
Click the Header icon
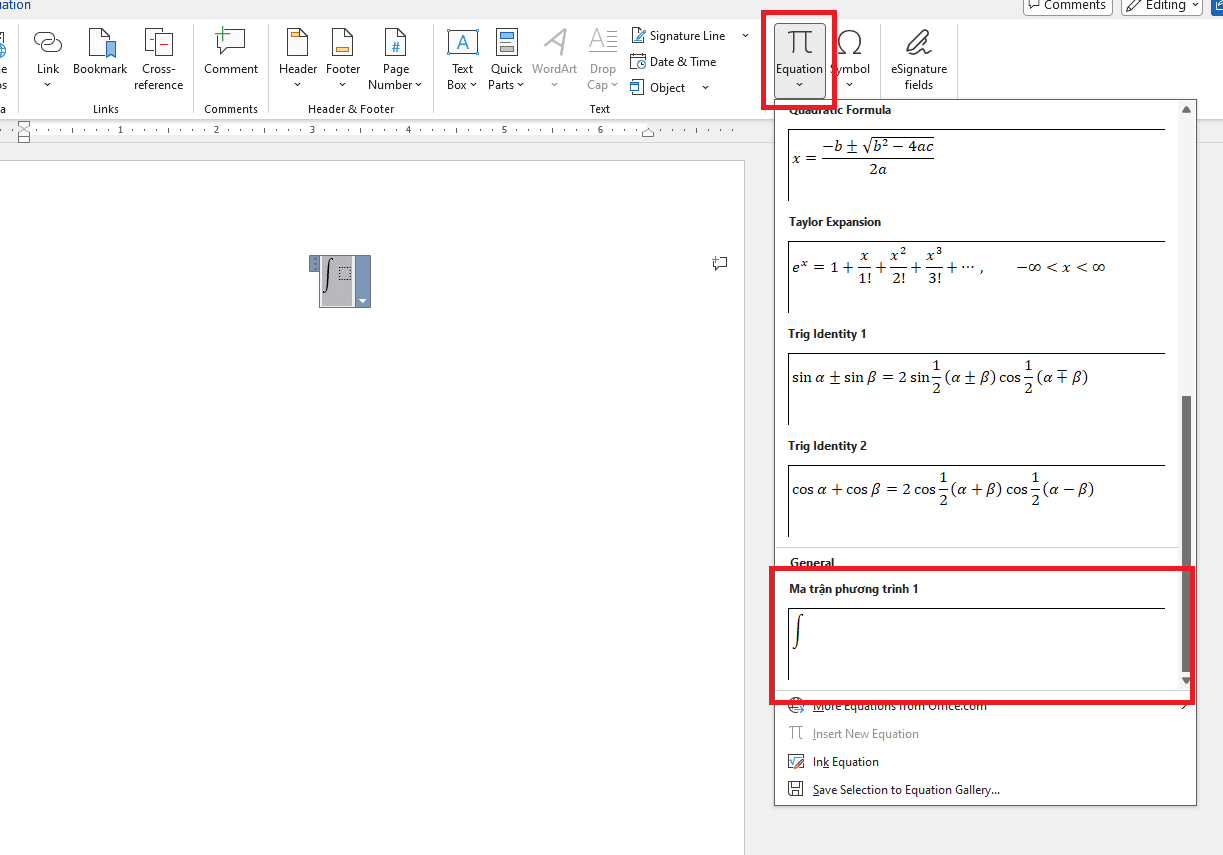(297, 42)
